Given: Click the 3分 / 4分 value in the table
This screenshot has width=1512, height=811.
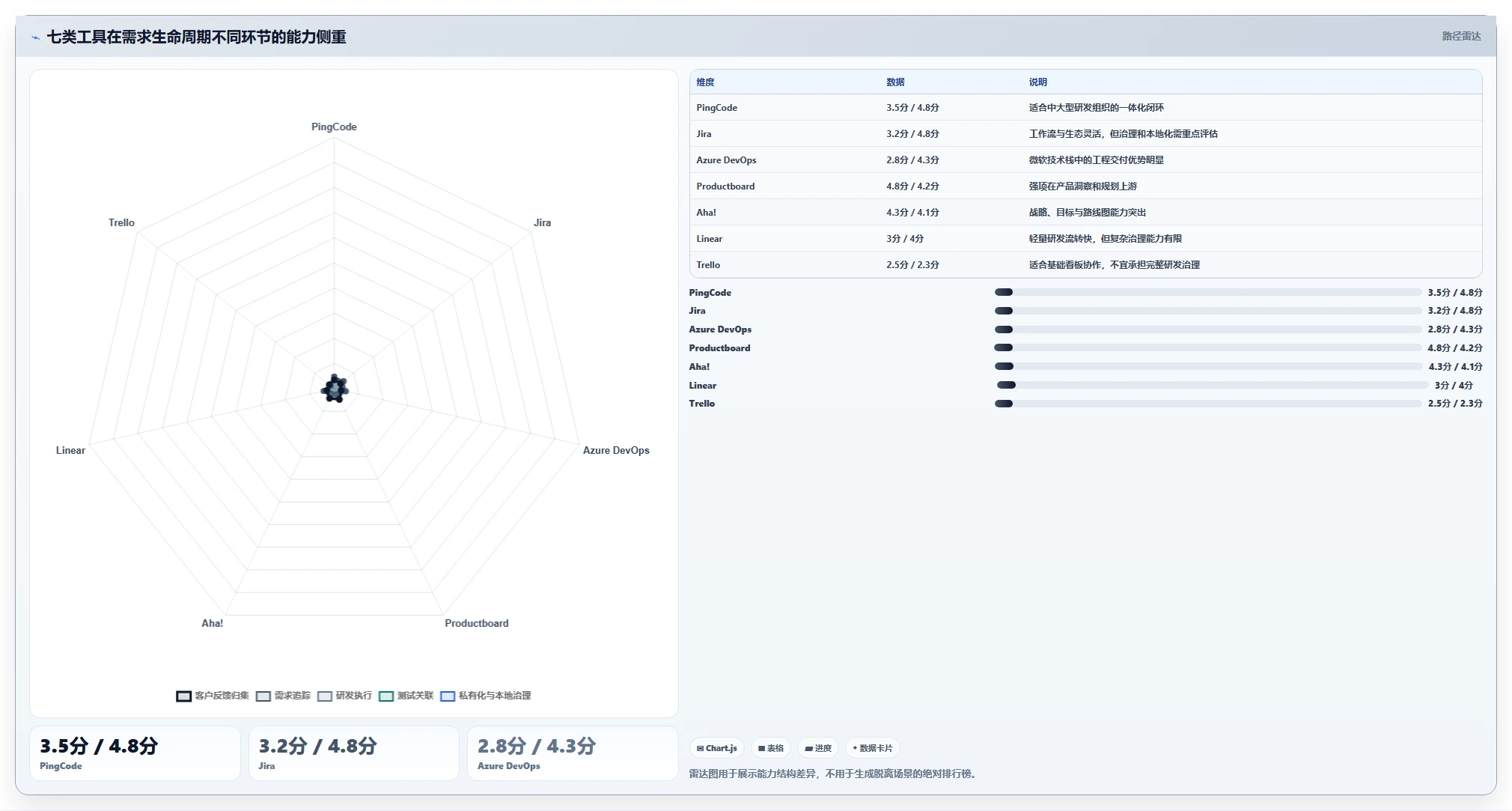Looking at the screenshot, I should (905, 239).
